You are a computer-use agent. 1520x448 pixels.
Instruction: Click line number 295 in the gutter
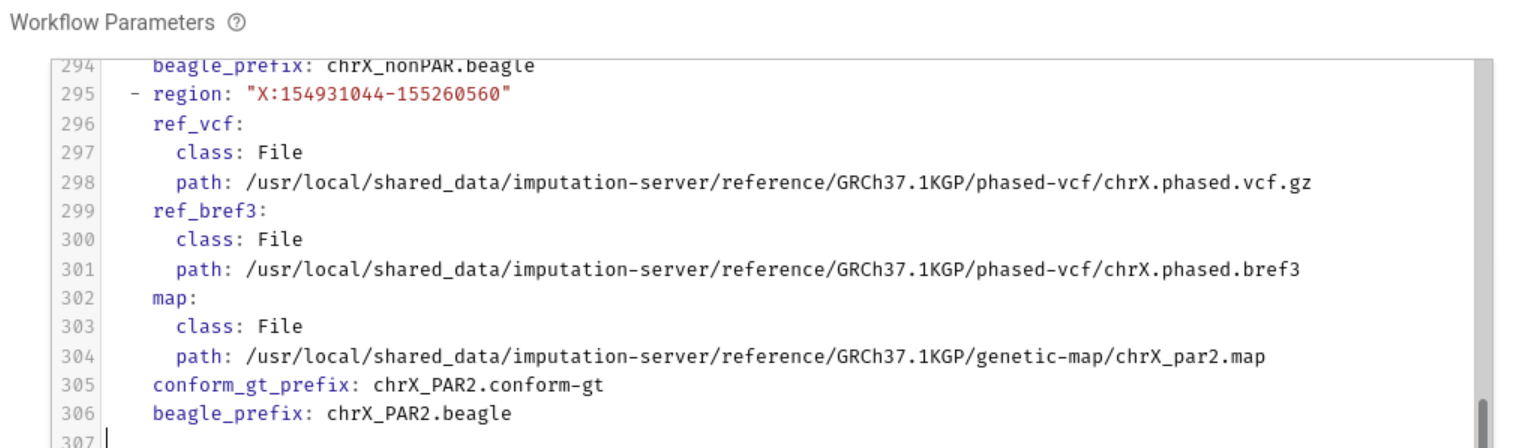pos(79,94)
